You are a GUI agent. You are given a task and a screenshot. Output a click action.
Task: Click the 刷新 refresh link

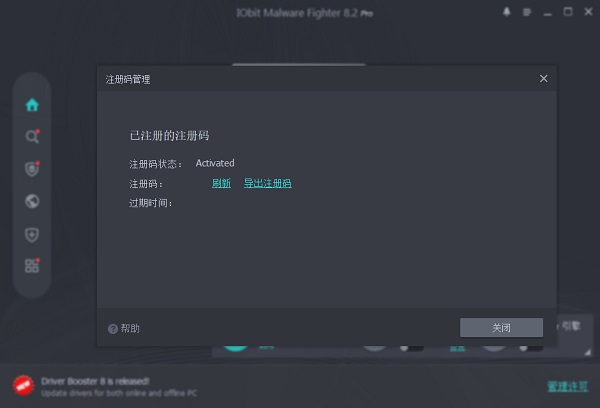click(221, 183)
